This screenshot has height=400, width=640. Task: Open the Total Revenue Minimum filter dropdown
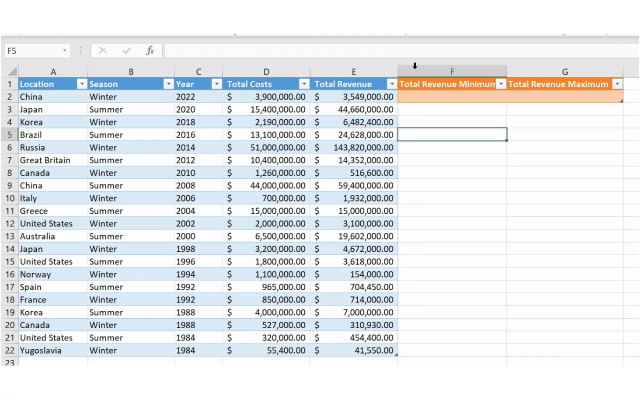tap(501, 84)
